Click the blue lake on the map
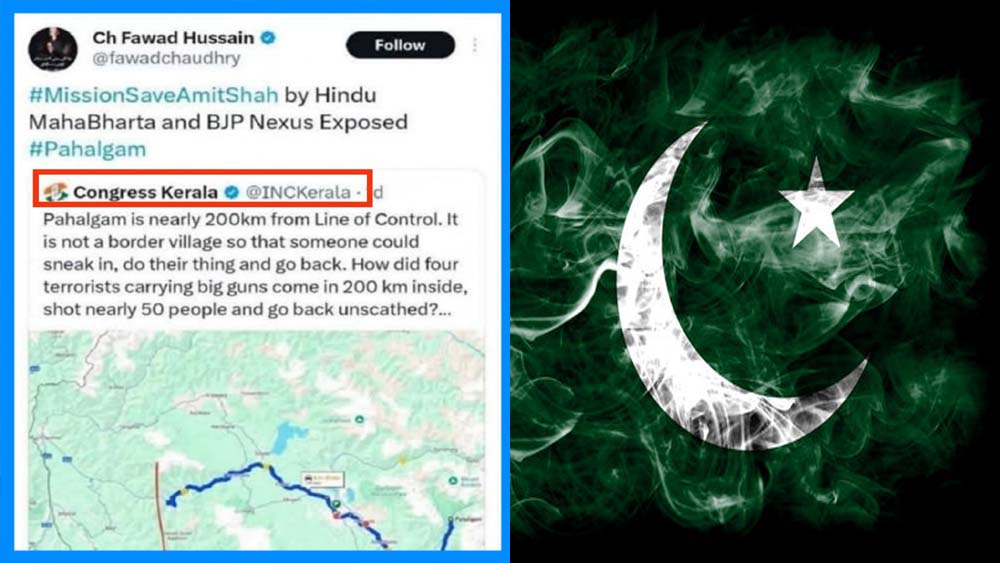 pos(282,437)
